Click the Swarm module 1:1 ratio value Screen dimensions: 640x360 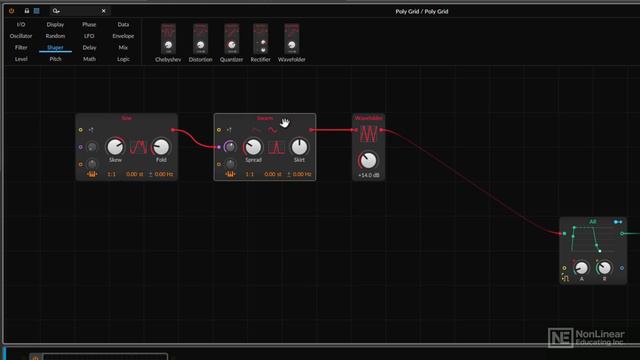click(x=249, y=174)
